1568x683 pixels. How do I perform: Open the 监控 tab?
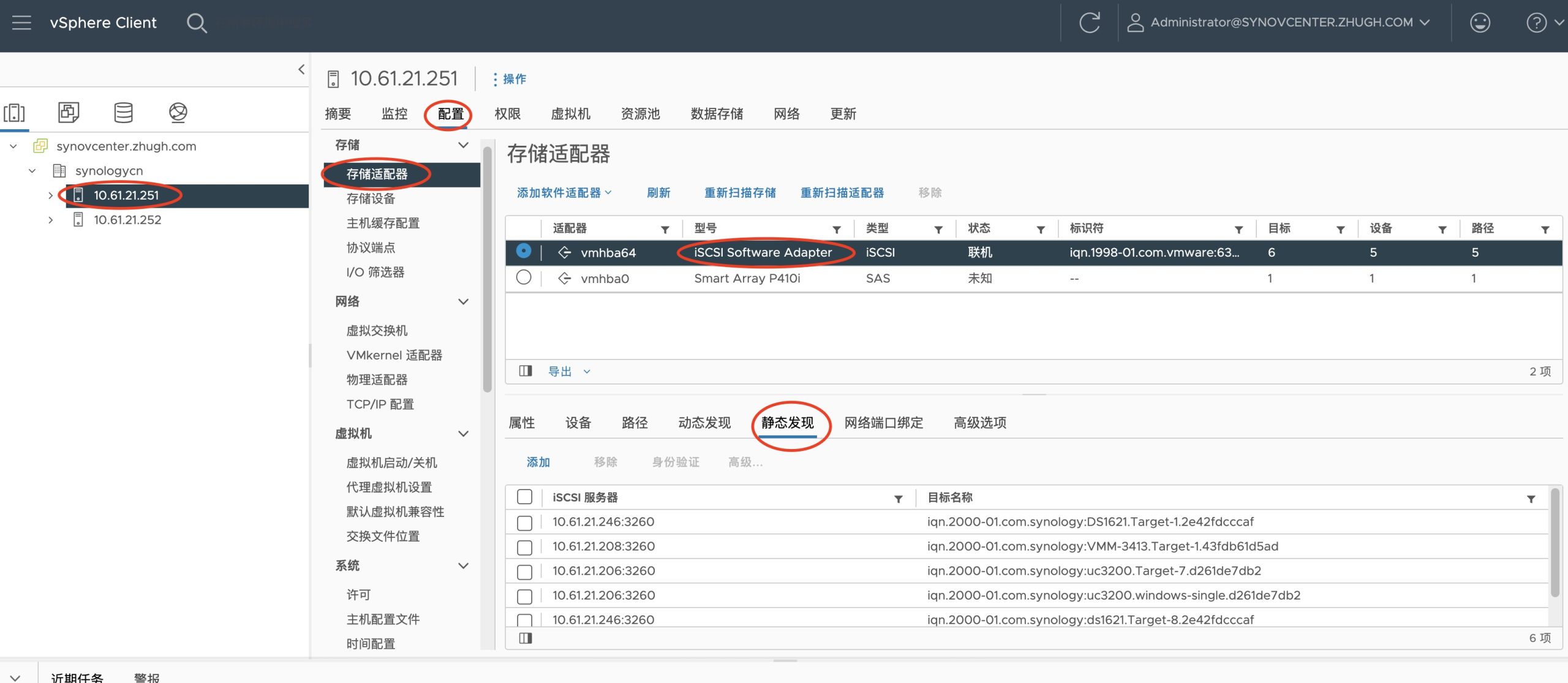pos(394,114)
